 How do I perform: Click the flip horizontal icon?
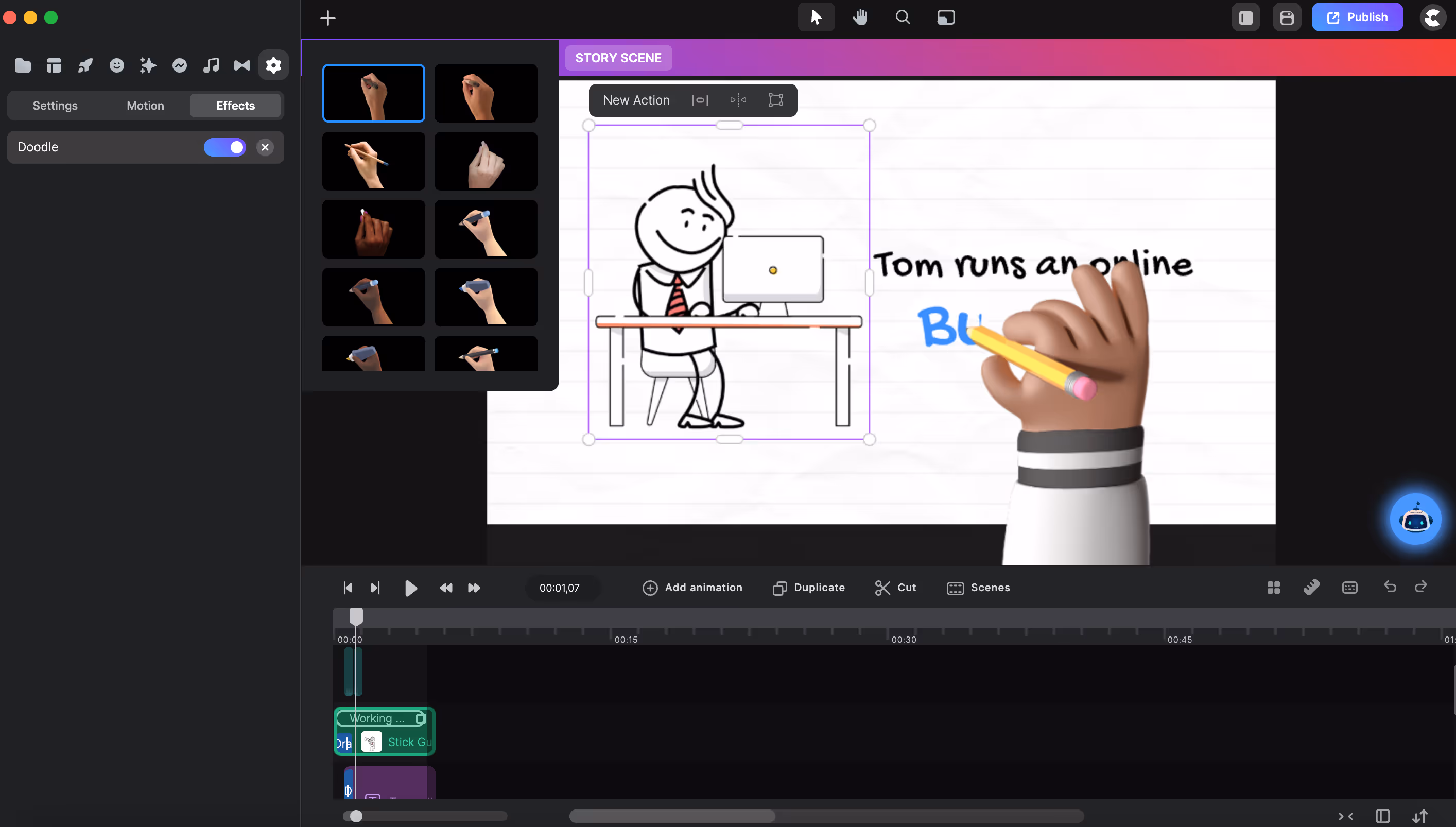(738, 100)
